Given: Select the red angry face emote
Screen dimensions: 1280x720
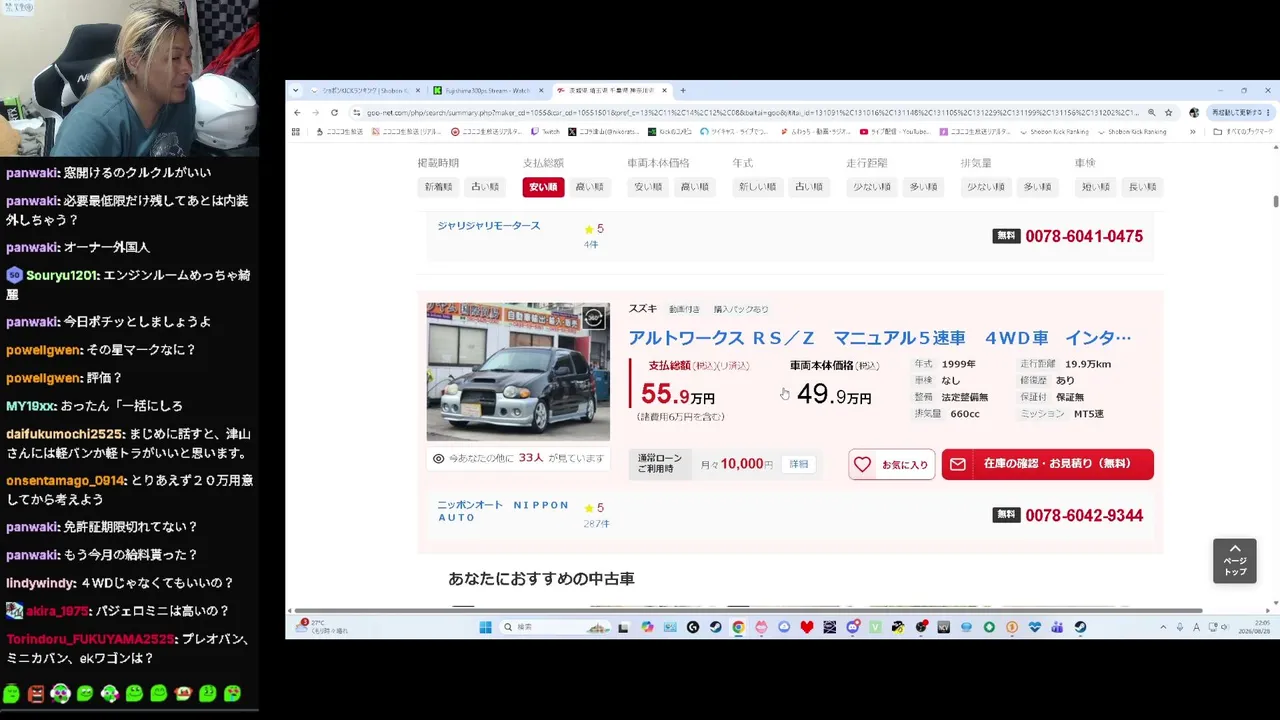Looking at the screenshot, I should coord(36,693).
